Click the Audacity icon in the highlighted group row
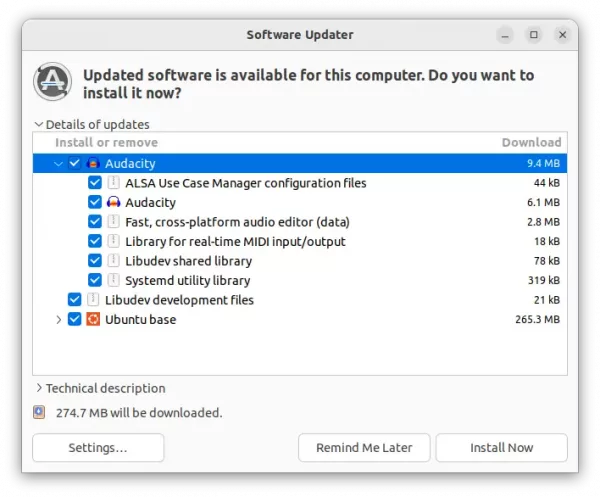The height and width of the screenshot is (497, 600). [x=93, y=163]
